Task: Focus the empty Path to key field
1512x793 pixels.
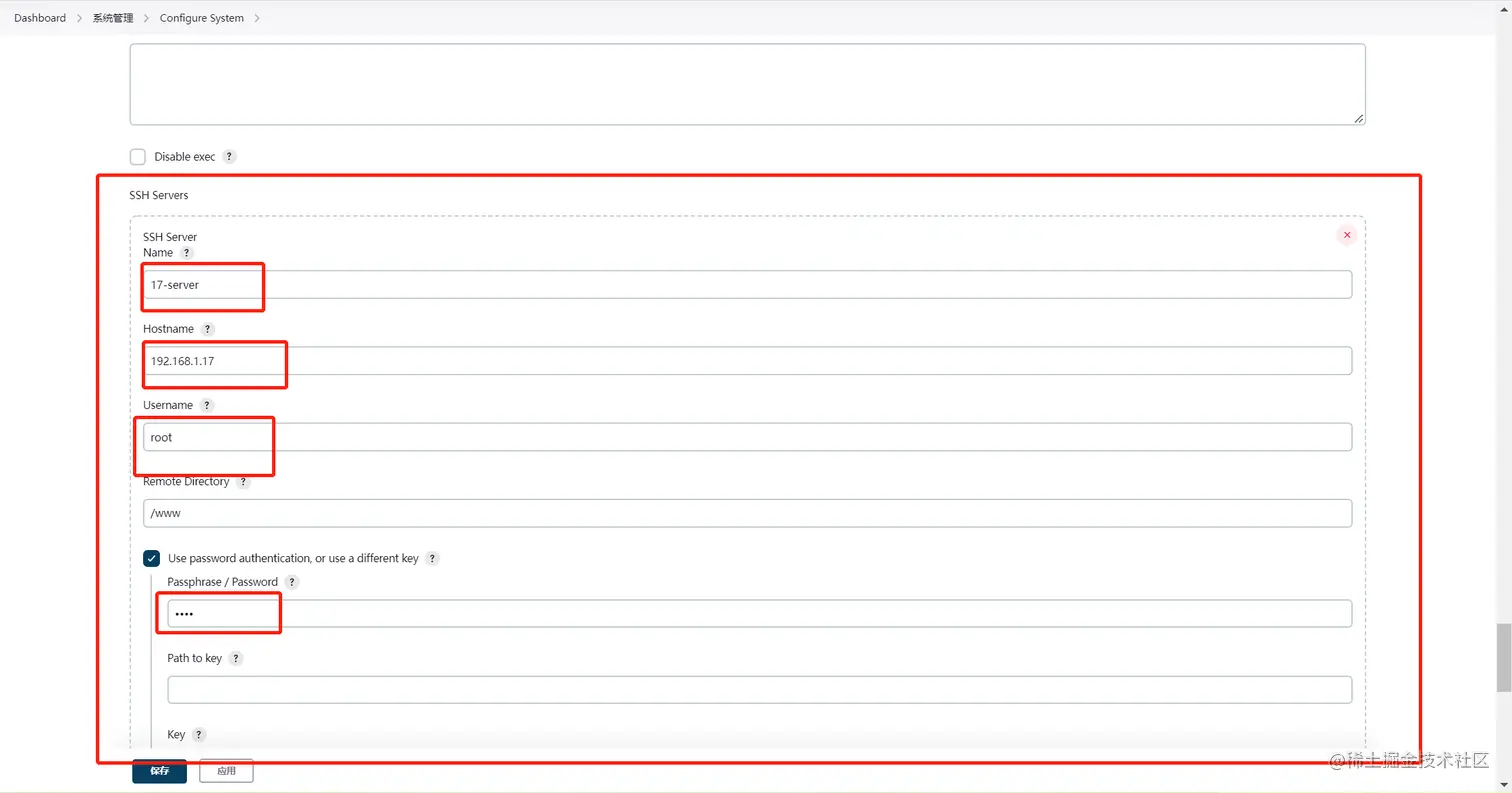Action: (759, 690)
